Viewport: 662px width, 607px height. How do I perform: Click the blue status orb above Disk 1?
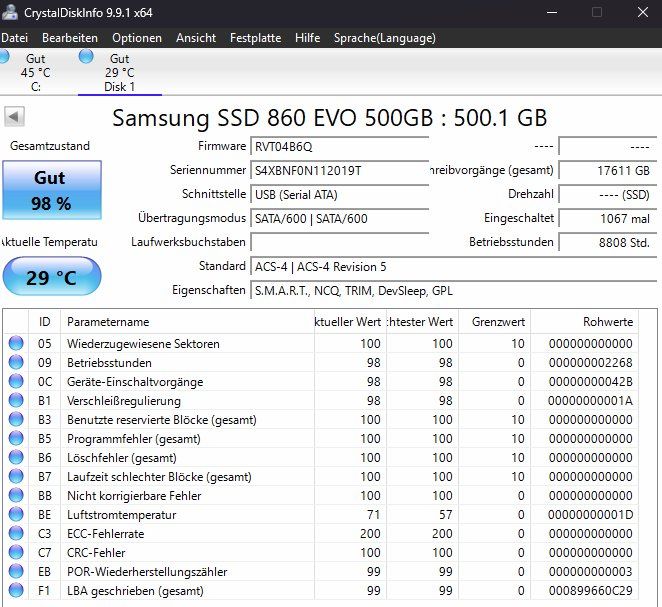[86, 56]
